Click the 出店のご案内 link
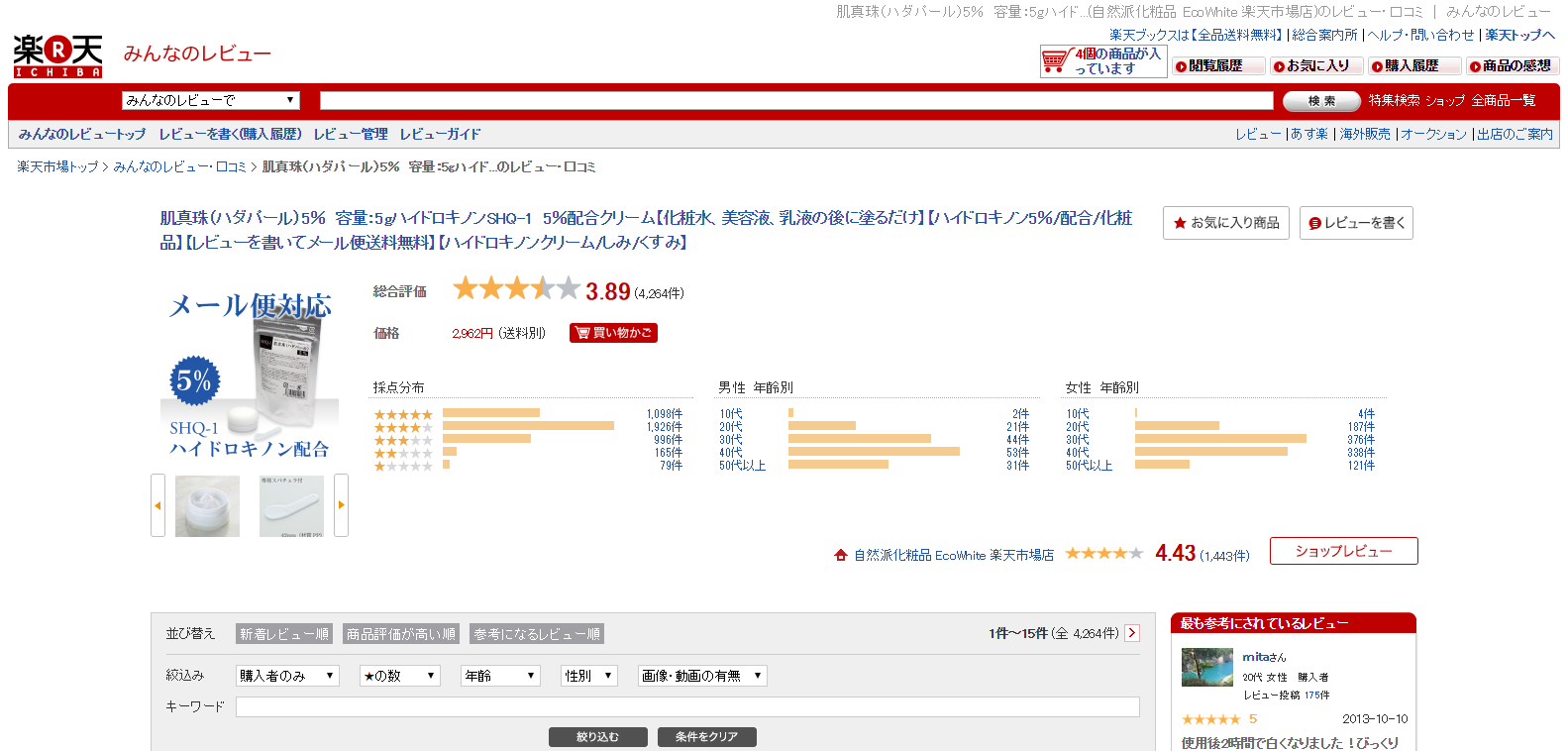Screen dimensions: 1568x751 click(x=1515, y=134)
